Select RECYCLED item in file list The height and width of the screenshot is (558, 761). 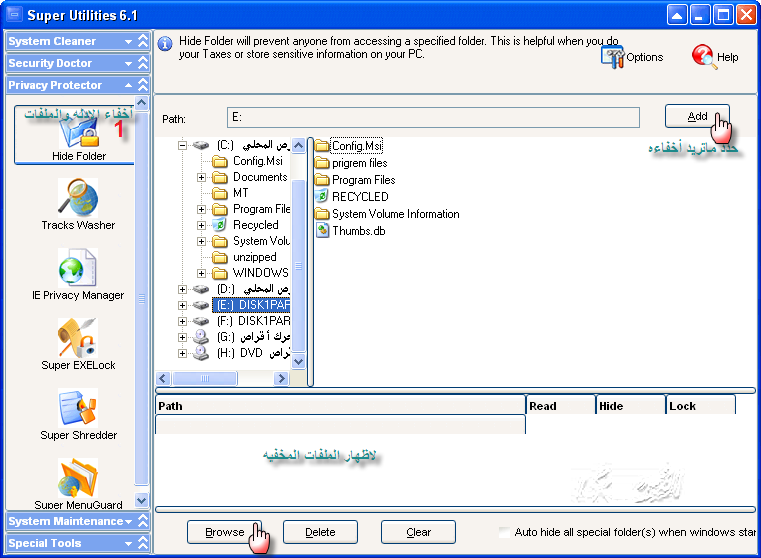(x=351, y=197)
